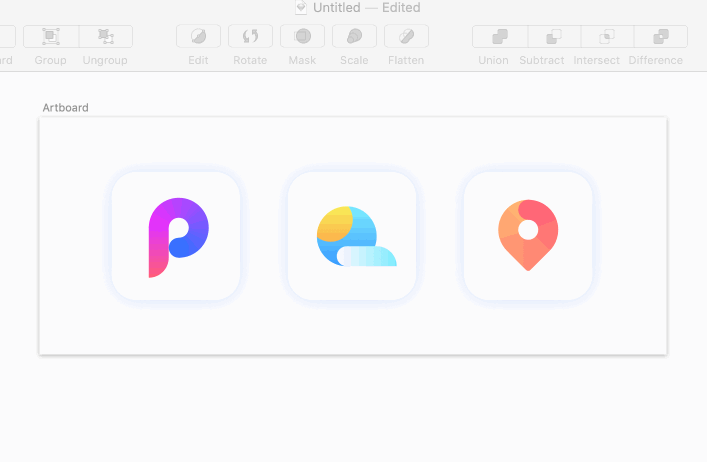Apply the Difference boolean operation

(x=660, y=37)
